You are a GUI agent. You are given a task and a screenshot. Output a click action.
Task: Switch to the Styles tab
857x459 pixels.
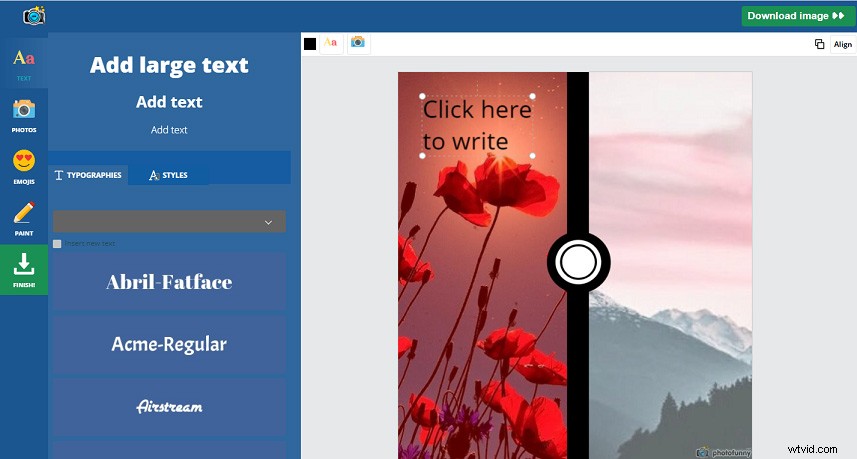[x=168, y=175]
